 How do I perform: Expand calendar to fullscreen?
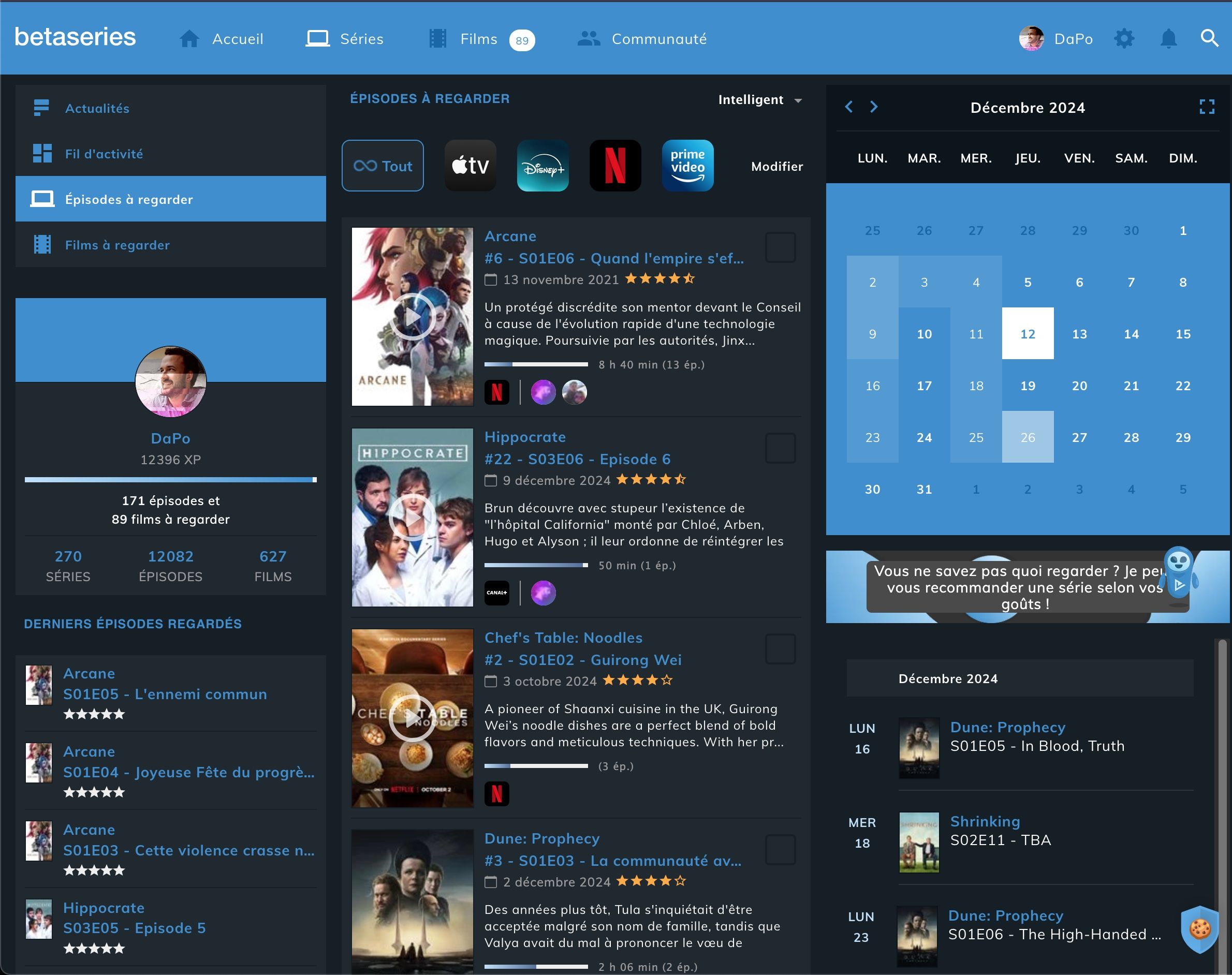[1206, 107]
